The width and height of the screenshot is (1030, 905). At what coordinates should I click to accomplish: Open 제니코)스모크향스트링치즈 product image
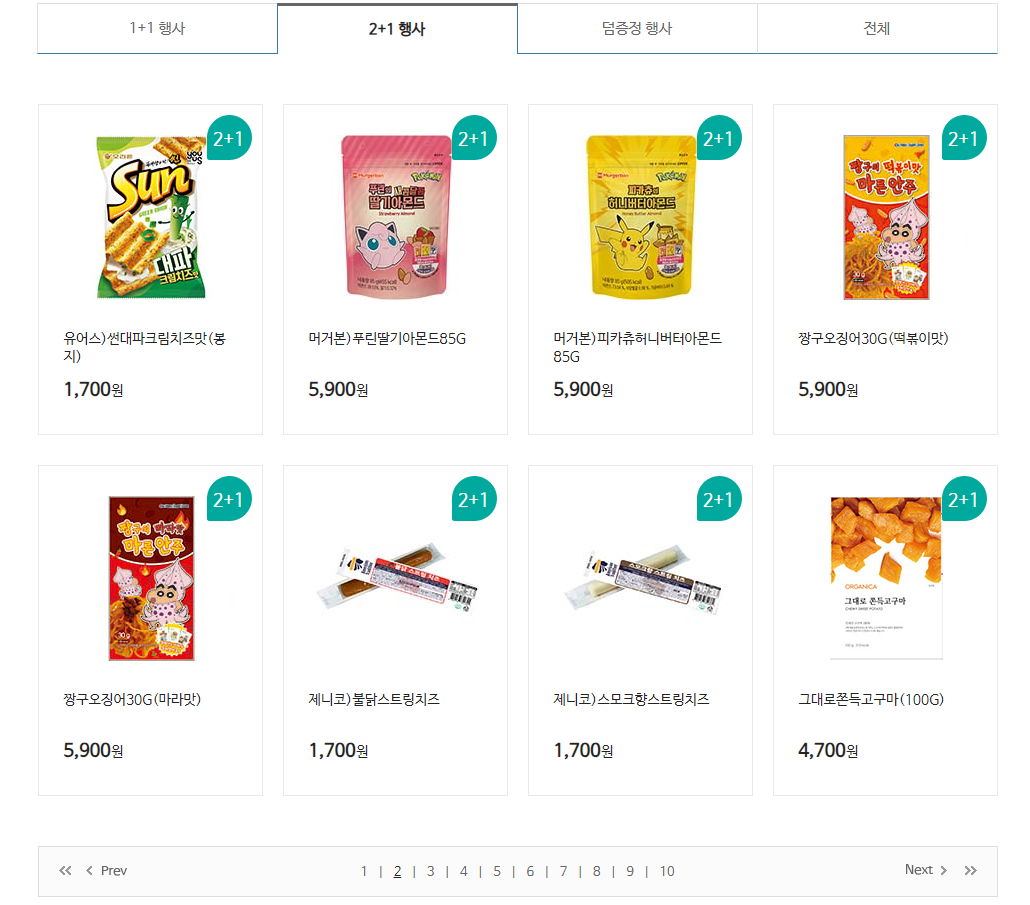tap(642, 579)
